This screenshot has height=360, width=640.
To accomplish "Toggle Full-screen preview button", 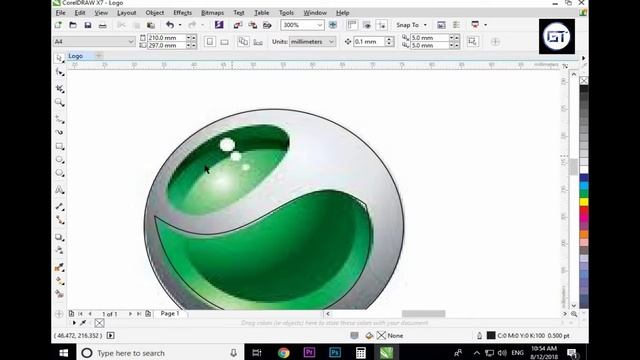I will click(x=333, y=25).
